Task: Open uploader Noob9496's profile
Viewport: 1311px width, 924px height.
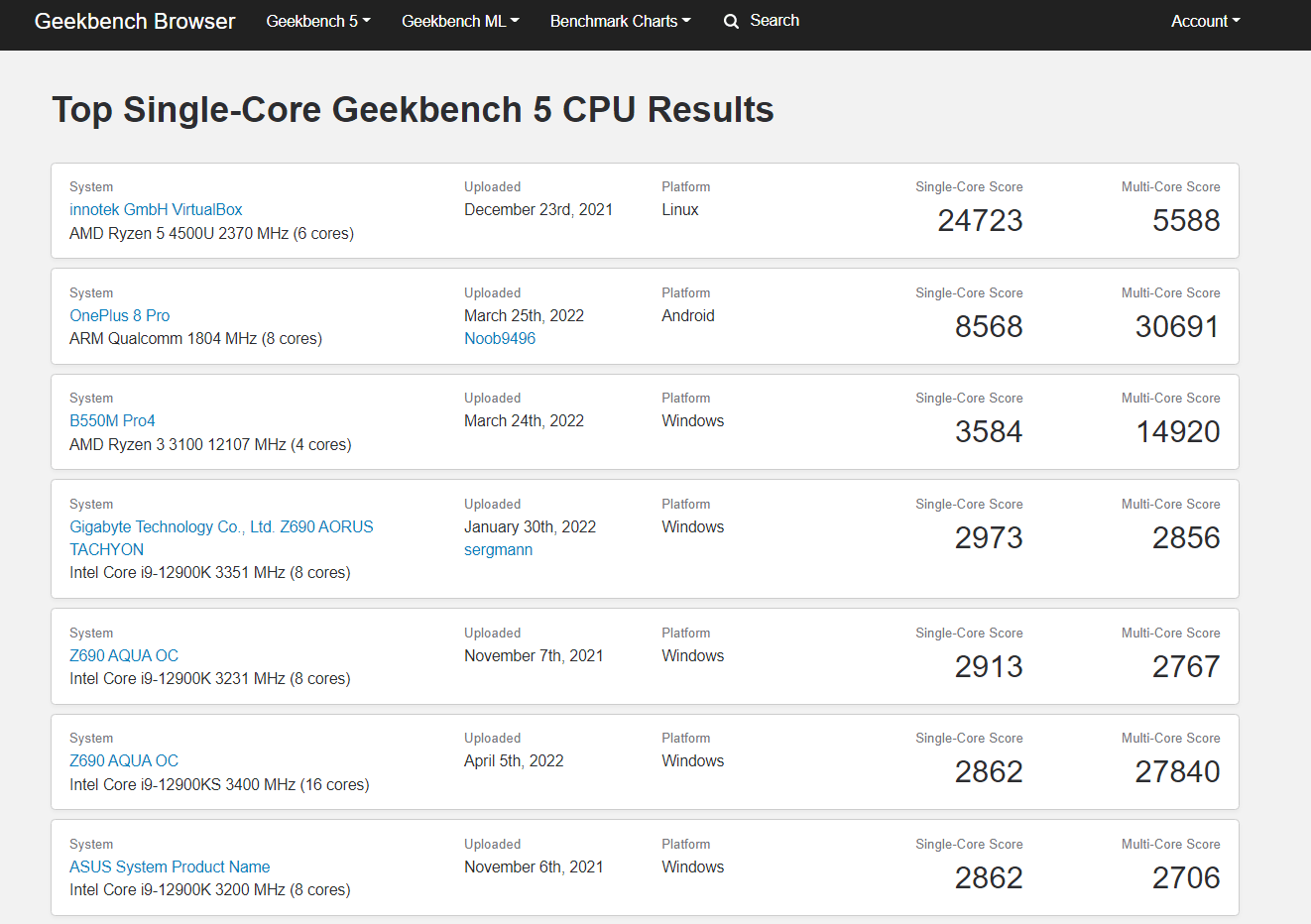Action: point(499,338)
